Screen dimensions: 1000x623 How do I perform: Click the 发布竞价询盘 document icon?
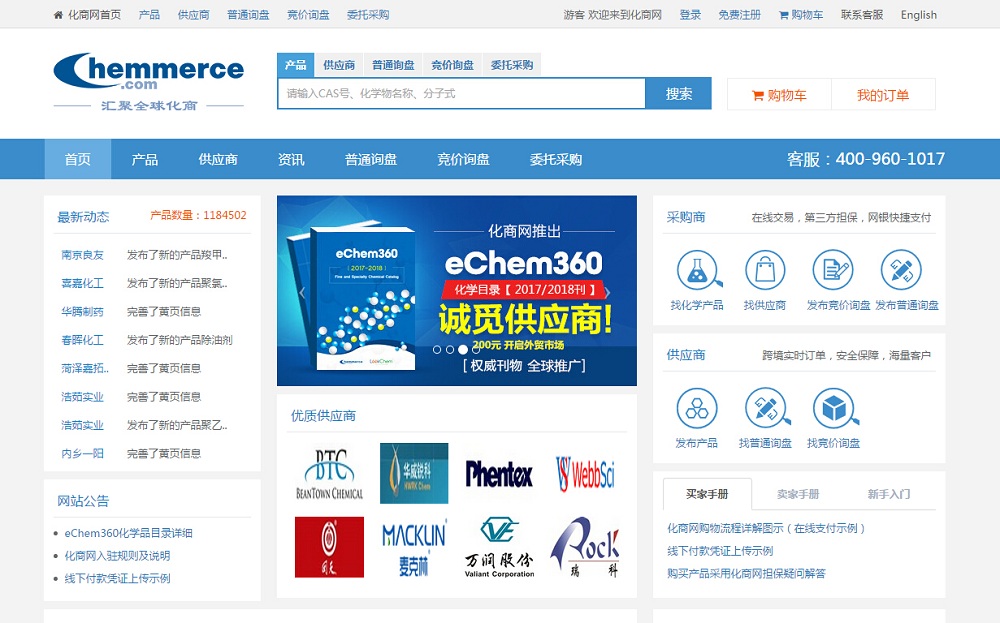pos(833,270)
